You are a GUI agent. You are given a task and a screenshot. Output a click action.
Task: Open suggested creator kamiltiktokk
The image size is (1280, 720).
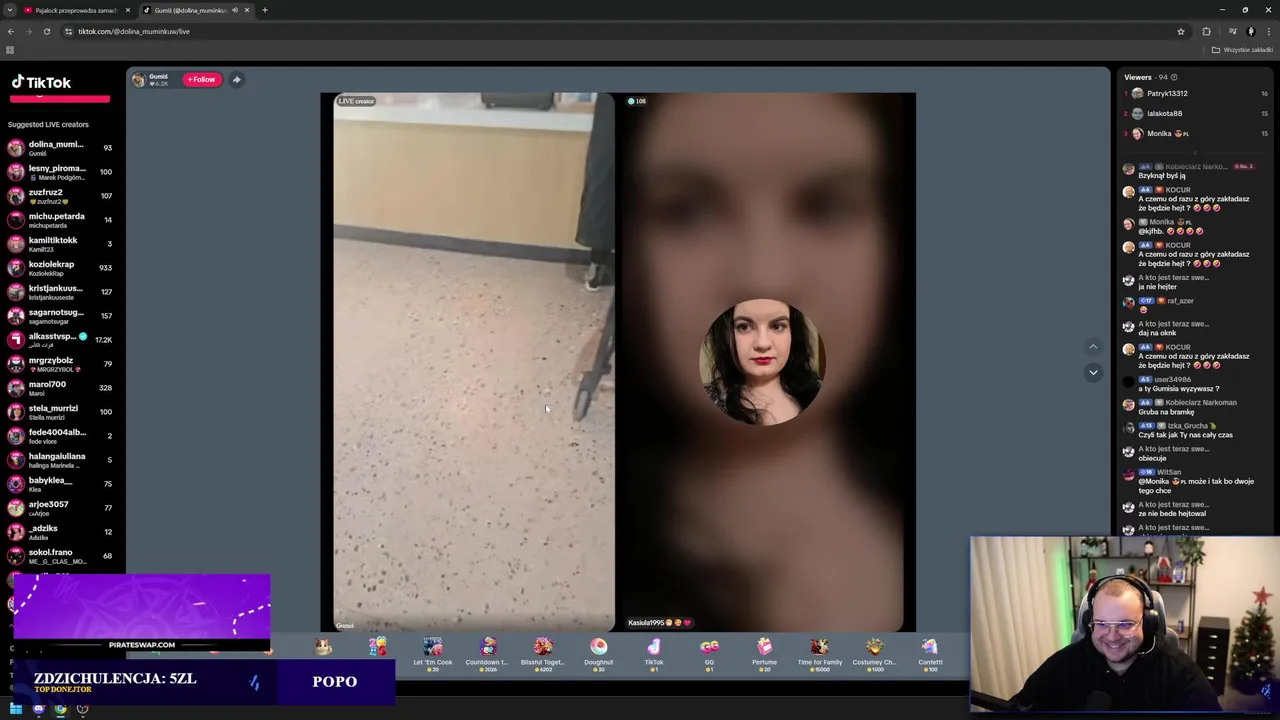(x=60, y=244)
